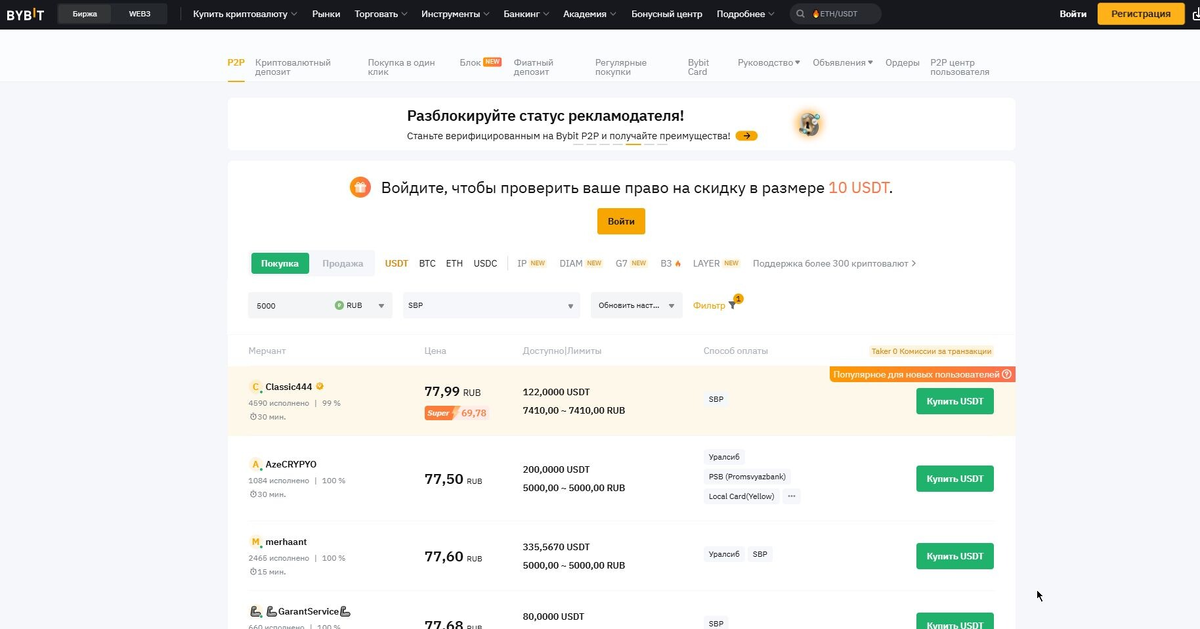Viewport: 1200px width, 629px height.
Task: Buy USDT from Classic444
Action: [x=955, y=401]
